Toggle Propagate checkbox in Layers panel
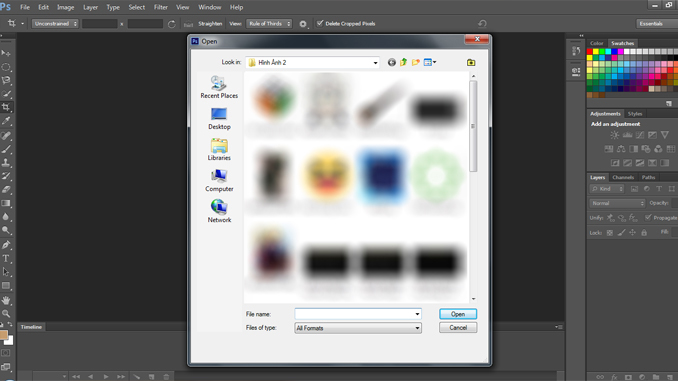Screen dimensions: 678x381 pyautogui.click(x=648, y=218)
